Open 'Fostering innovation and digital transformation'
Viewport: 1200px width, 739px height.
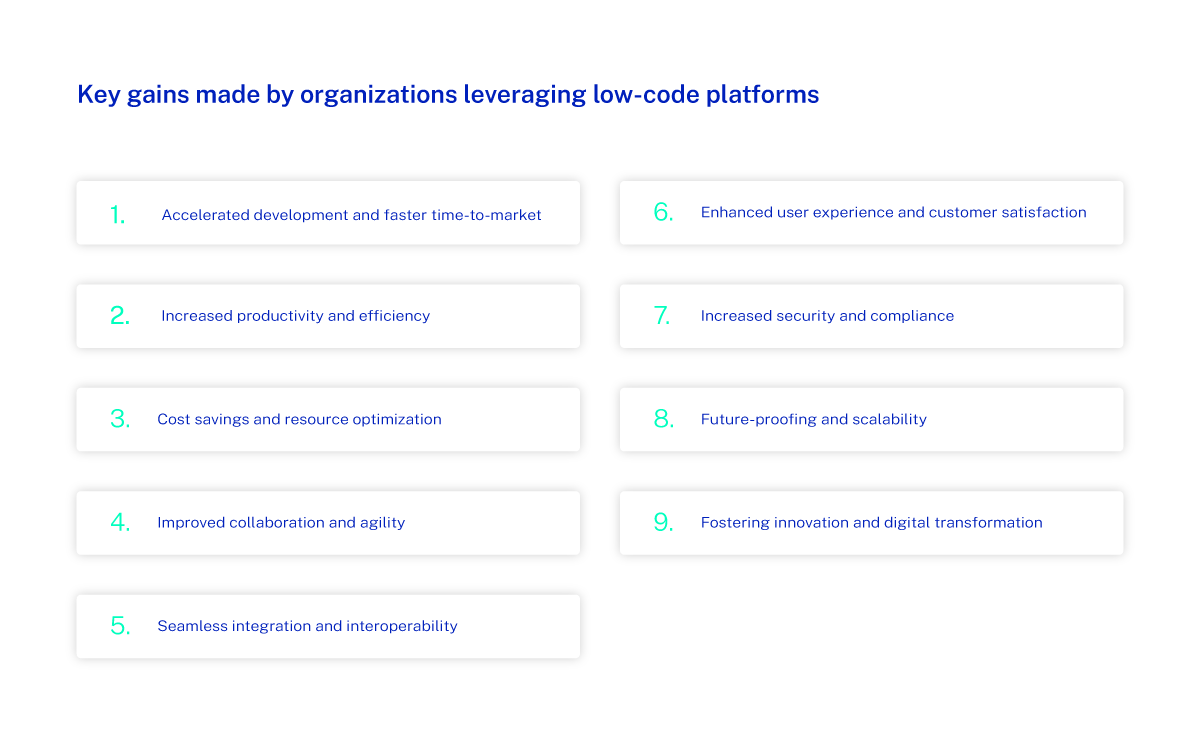(x=871, y=522)
